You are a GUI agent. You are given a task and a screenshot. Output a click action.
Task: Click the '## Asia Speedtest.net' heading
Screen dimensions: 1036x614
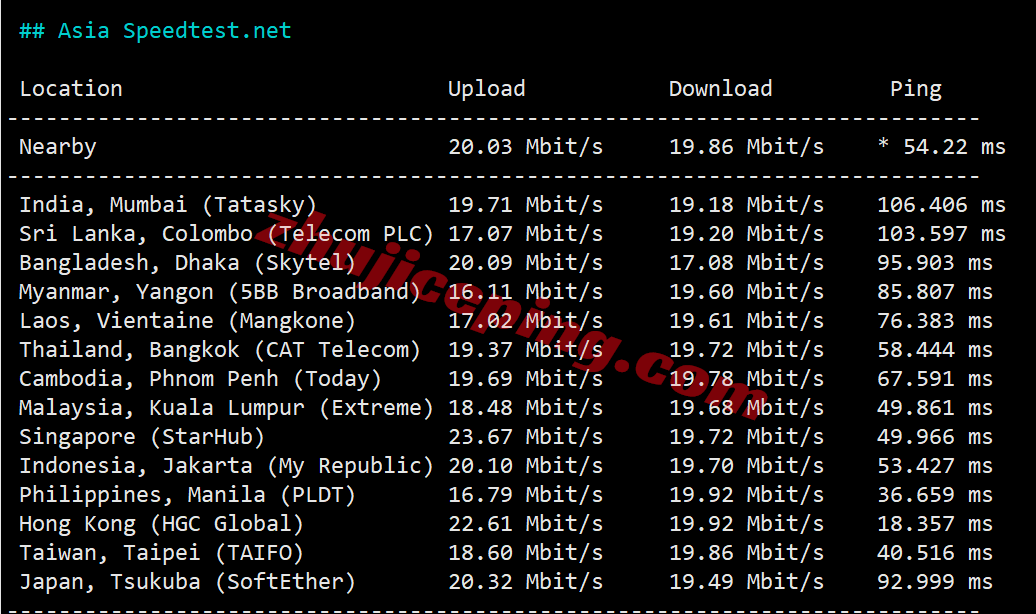click(155, 30)
